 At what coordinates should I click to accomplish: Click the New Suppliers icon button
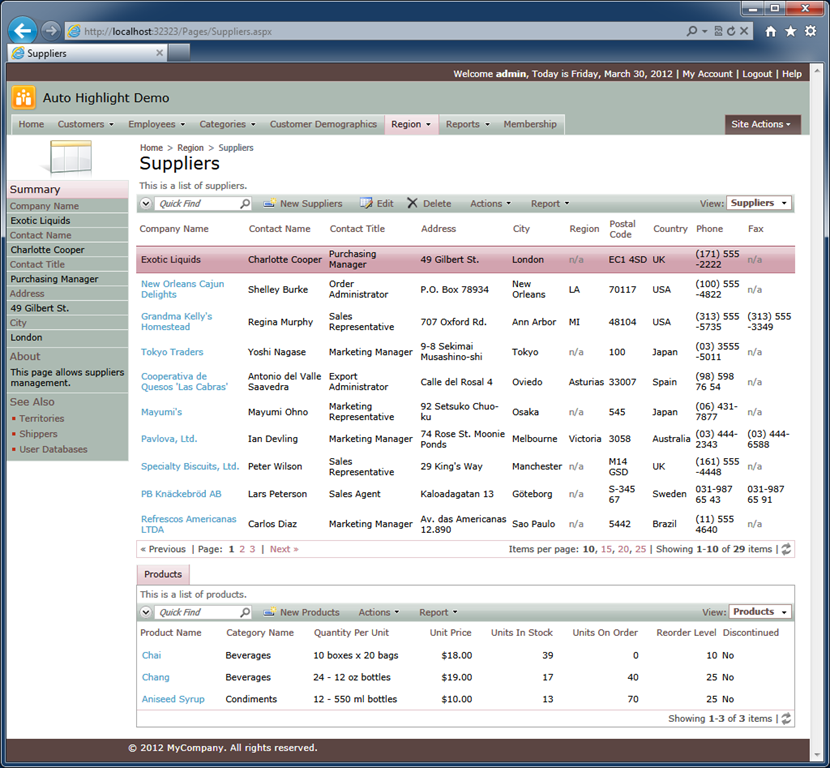(x=269, y=203)
